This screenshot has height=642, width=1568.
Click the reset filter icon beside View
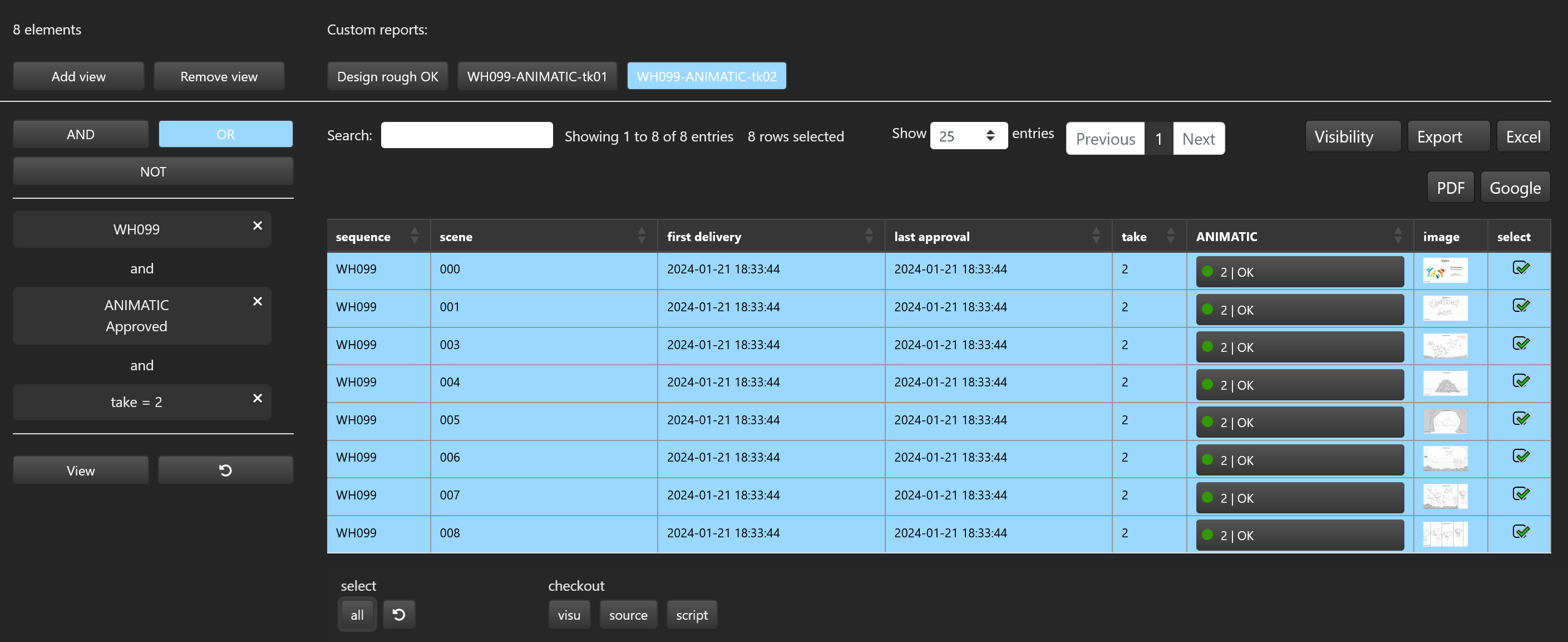225,471
